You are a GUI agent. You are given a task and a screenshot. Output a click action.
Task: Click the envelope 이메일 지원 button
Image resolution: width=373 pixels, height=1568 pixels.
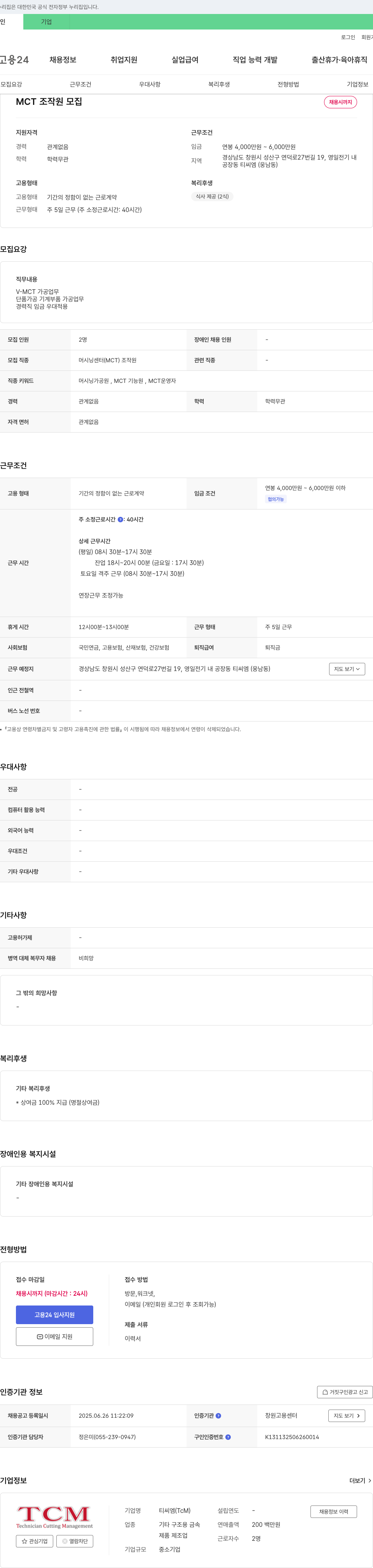[x=54, y=1336]
